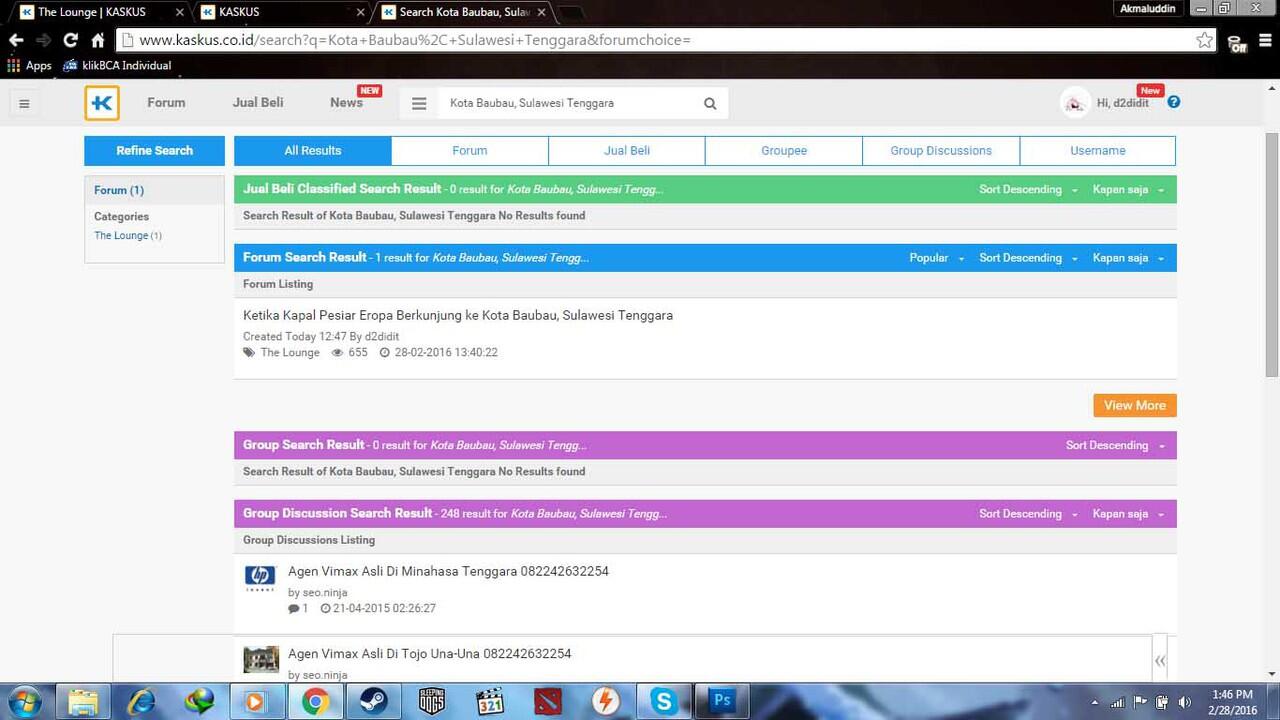
Task: Open the hamburger sidebar menu on the left
Action: click(25, 103)
